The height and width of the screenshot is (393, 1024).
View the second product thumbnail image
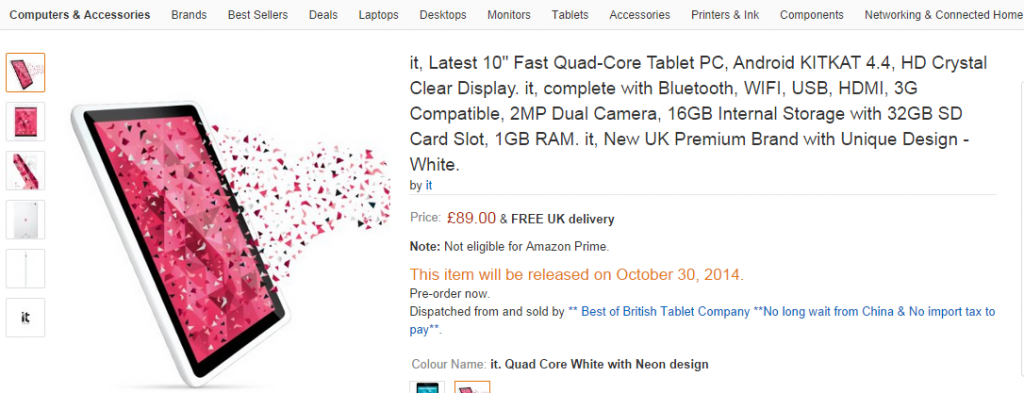25,121
